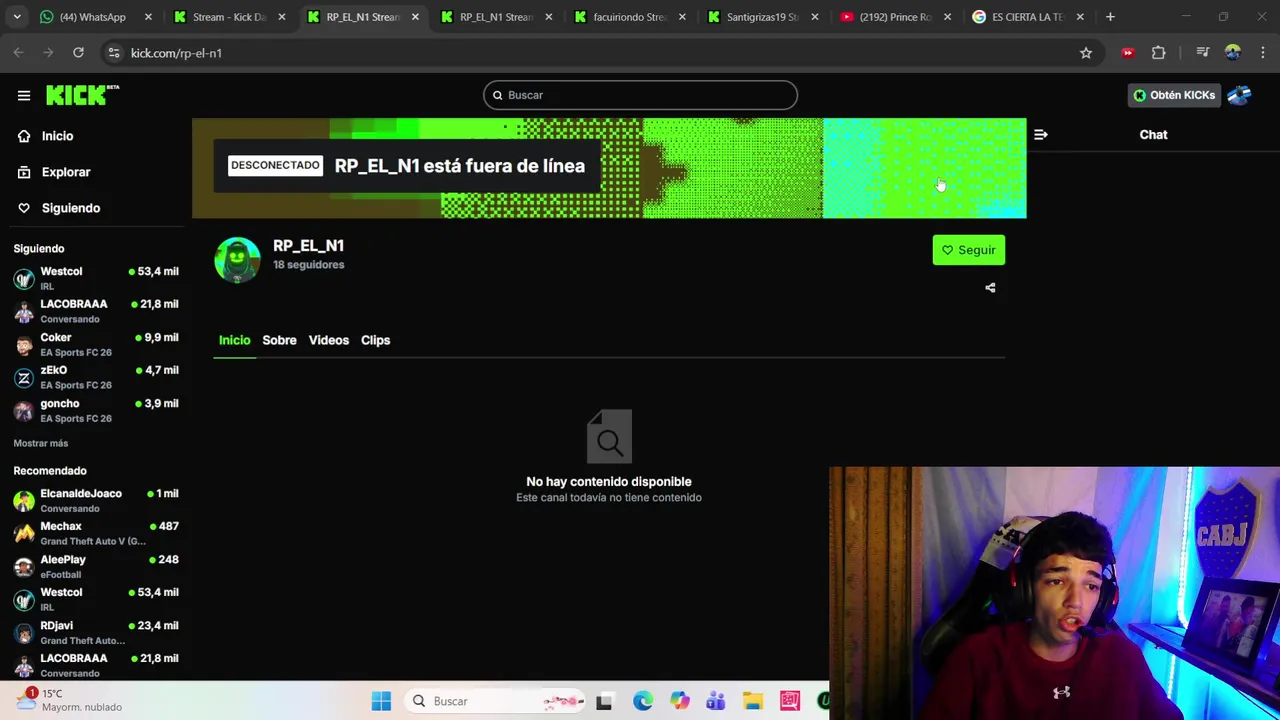Viewport: 1280px width, 720px height.
Task: Open the tab search dropdown arrow
Action: click(17, 17)
